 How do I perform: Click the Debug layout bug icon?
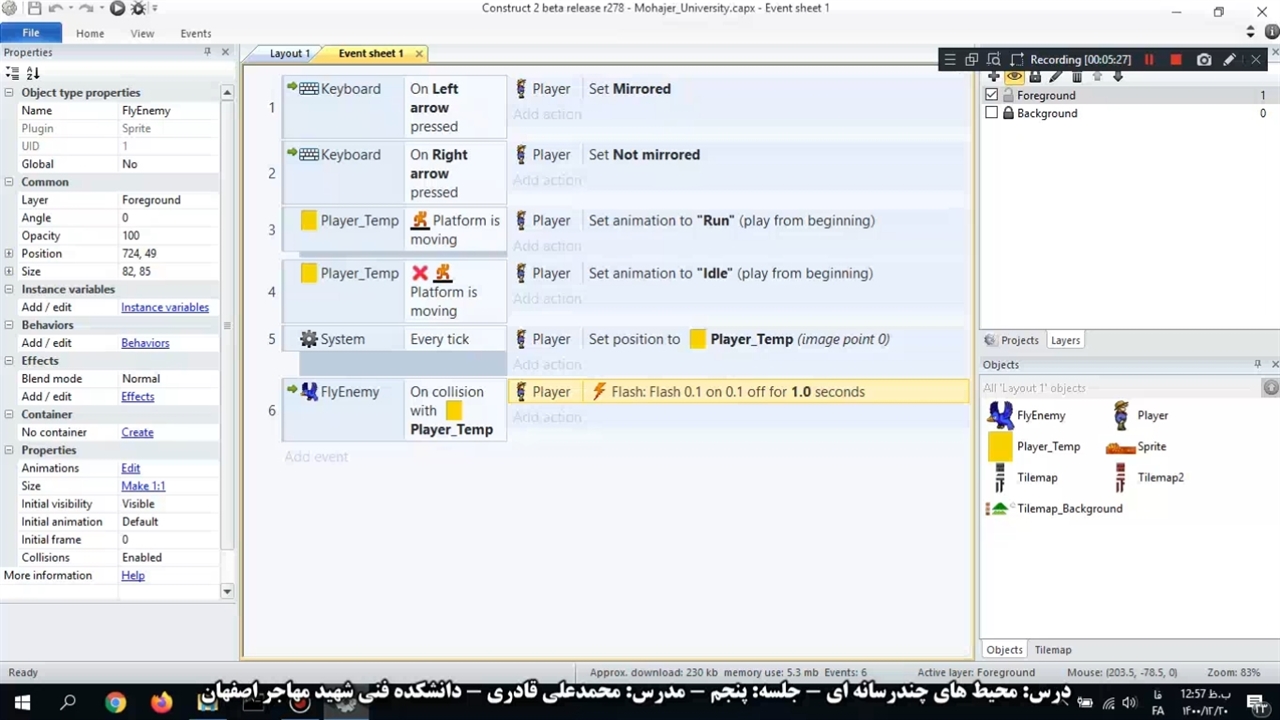coord(138,9)
